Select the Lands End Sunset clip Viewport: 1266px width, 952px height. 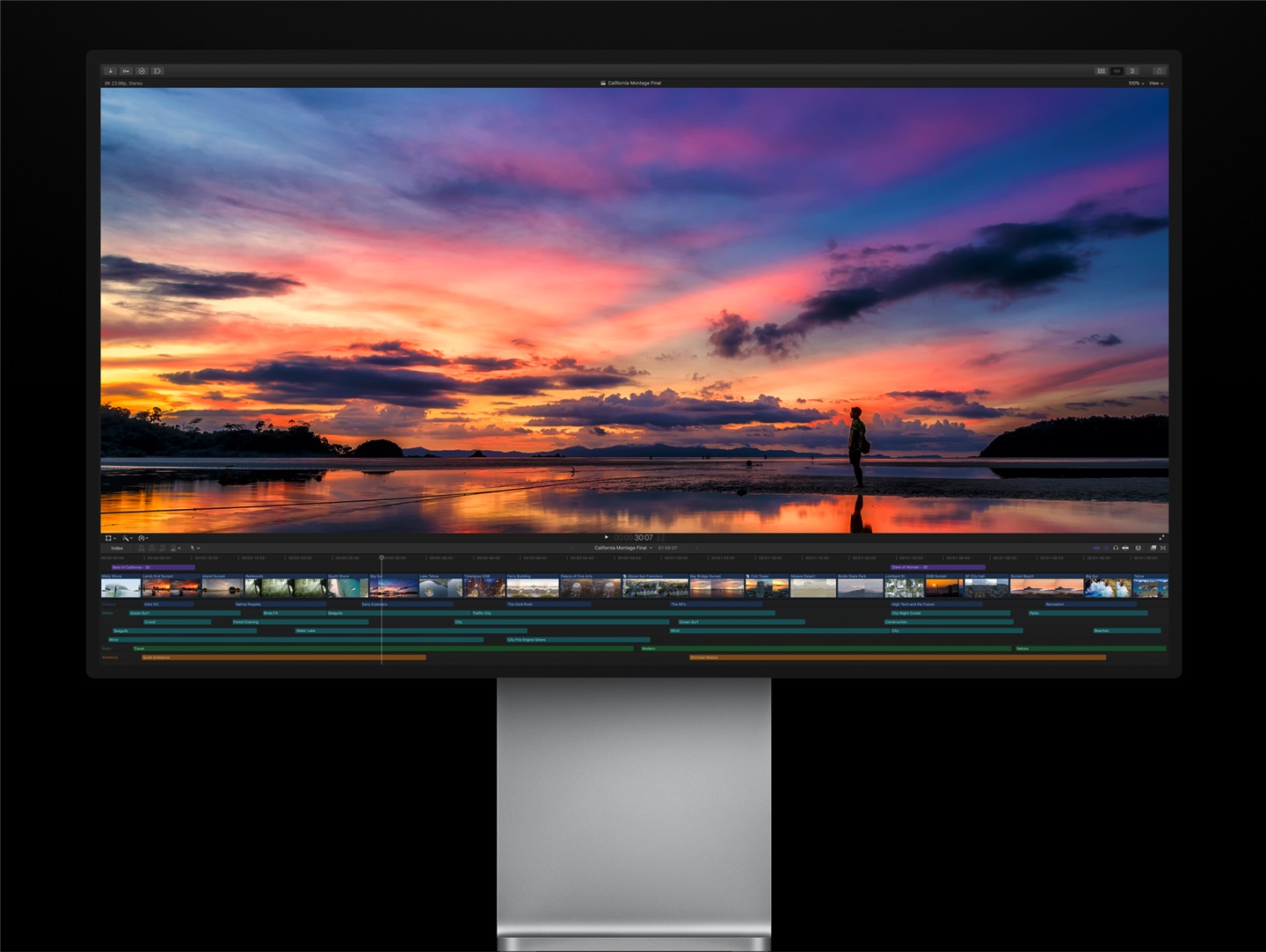[171, 586]
